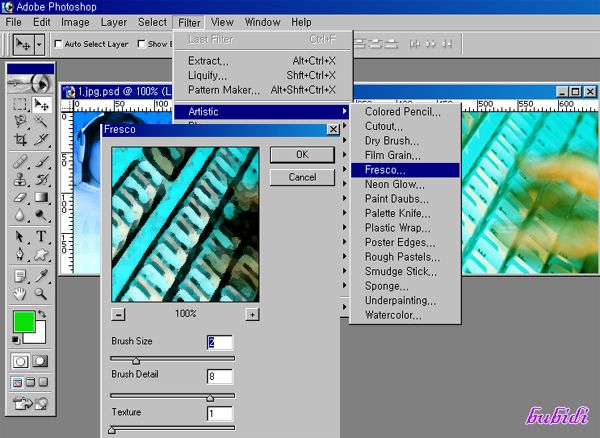Zoom out the Fresco preview with minus
600x438 pixels.
coord(118,315)
